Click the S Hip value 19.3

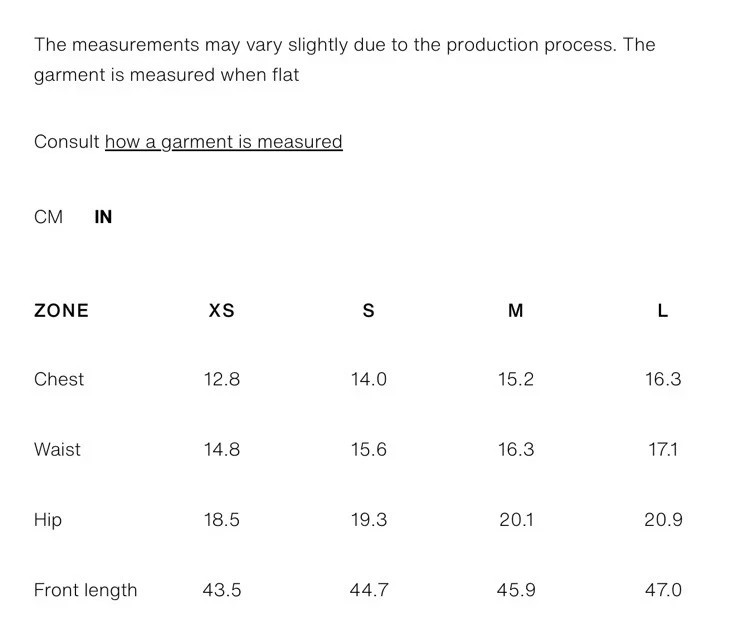pos(368,520)
